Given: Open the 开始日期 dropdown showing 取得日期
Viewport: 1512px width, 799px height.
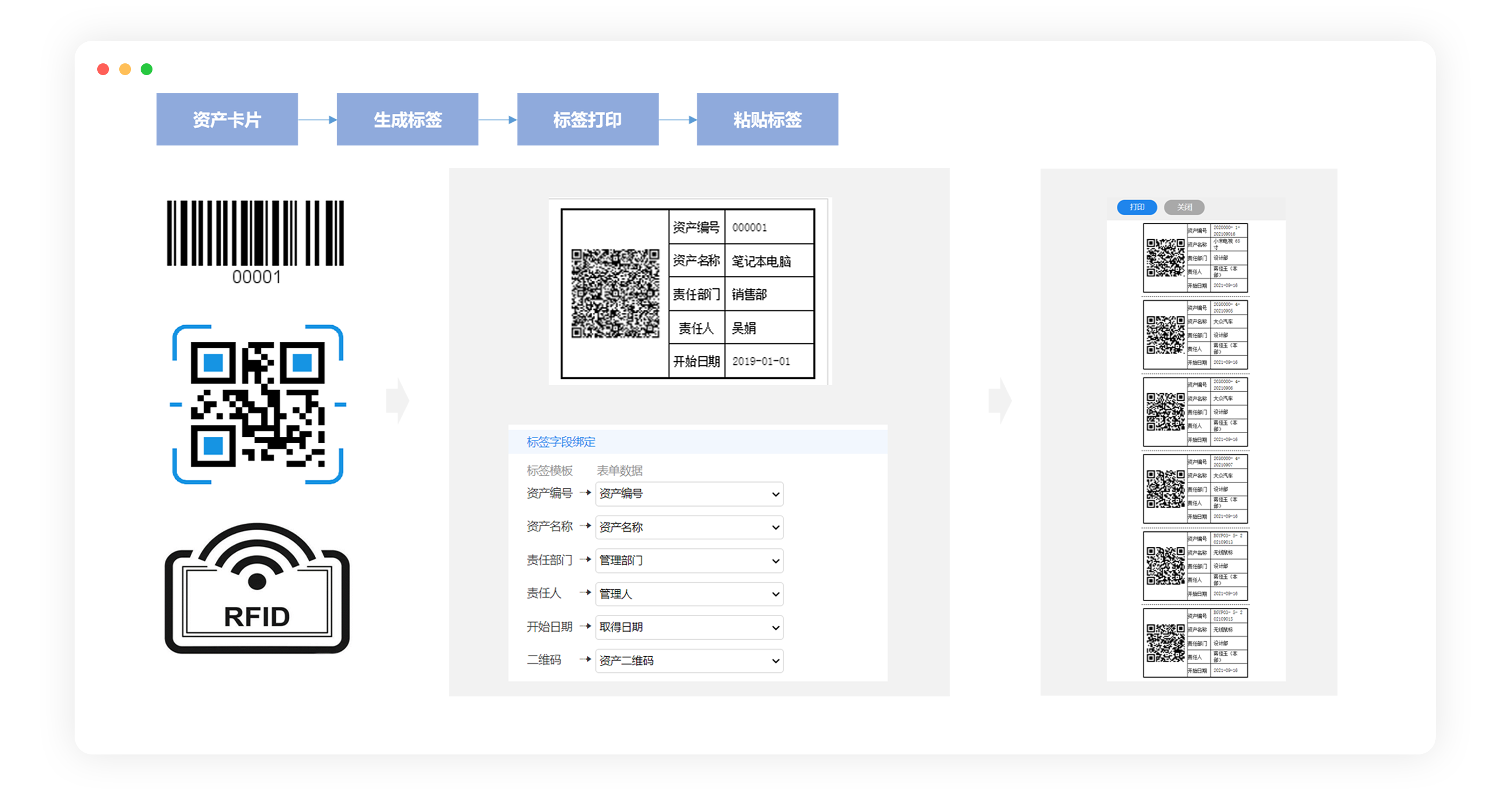Looking at the screenshot, I should [x=689, y=628].
